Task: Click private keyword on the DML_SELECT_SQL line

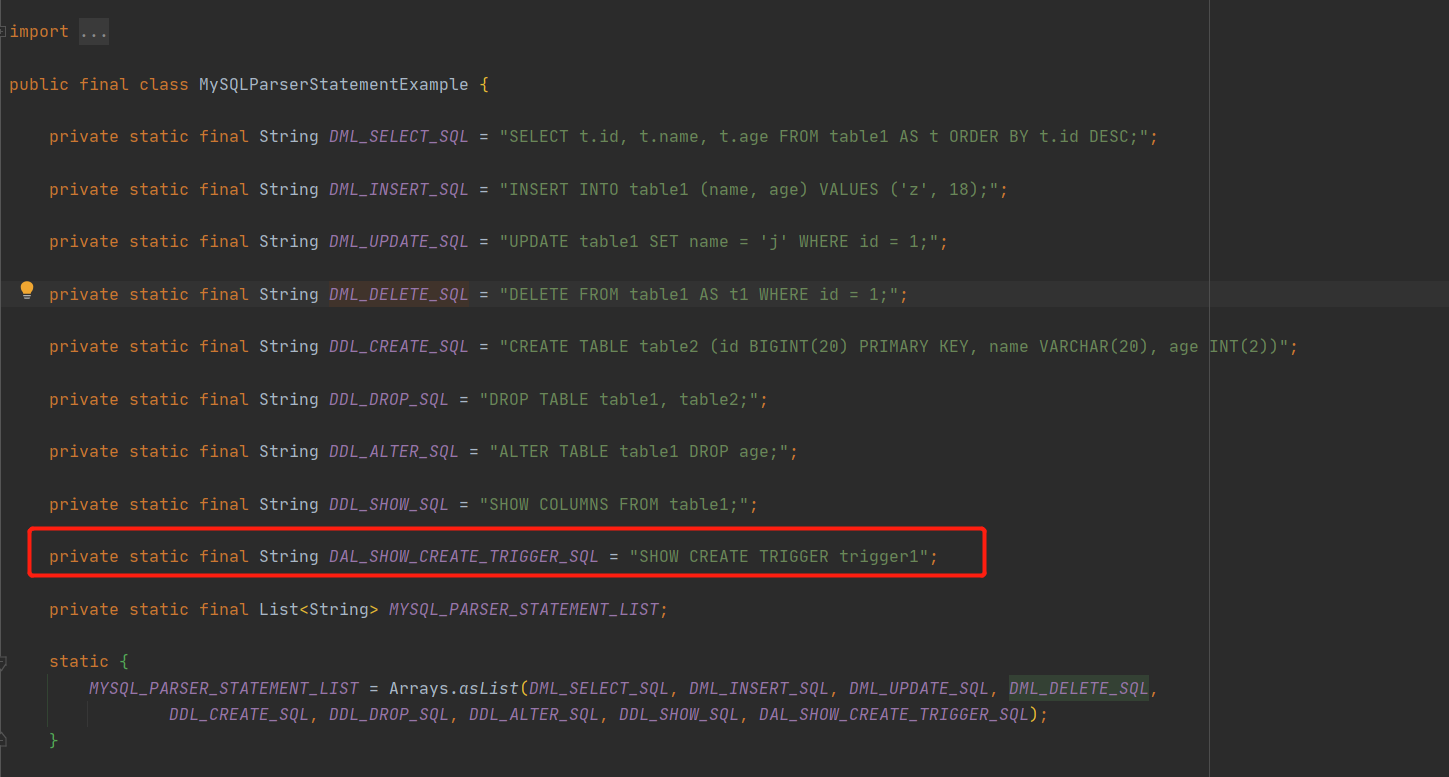Action: coord(84,137)
